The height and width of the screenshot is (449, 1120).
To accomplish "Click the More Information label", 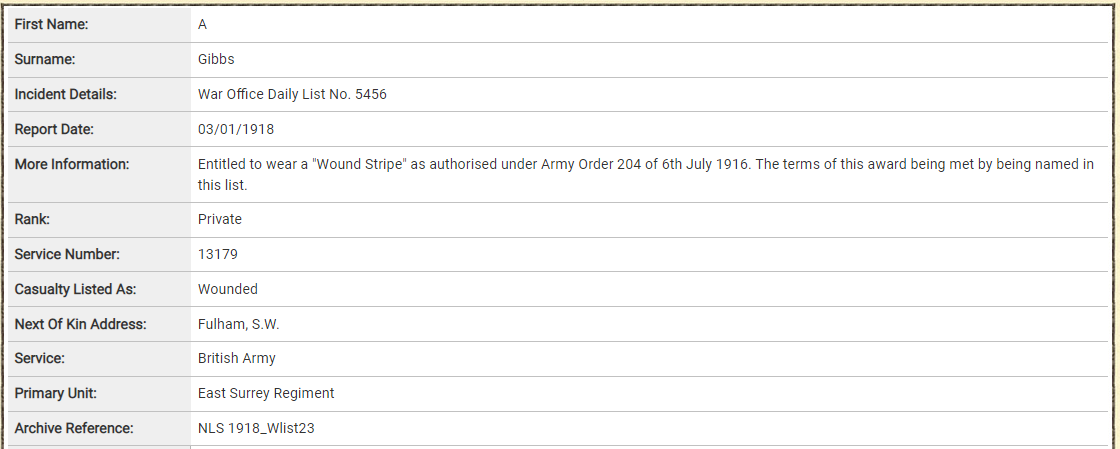I will [x=72, y=164].
